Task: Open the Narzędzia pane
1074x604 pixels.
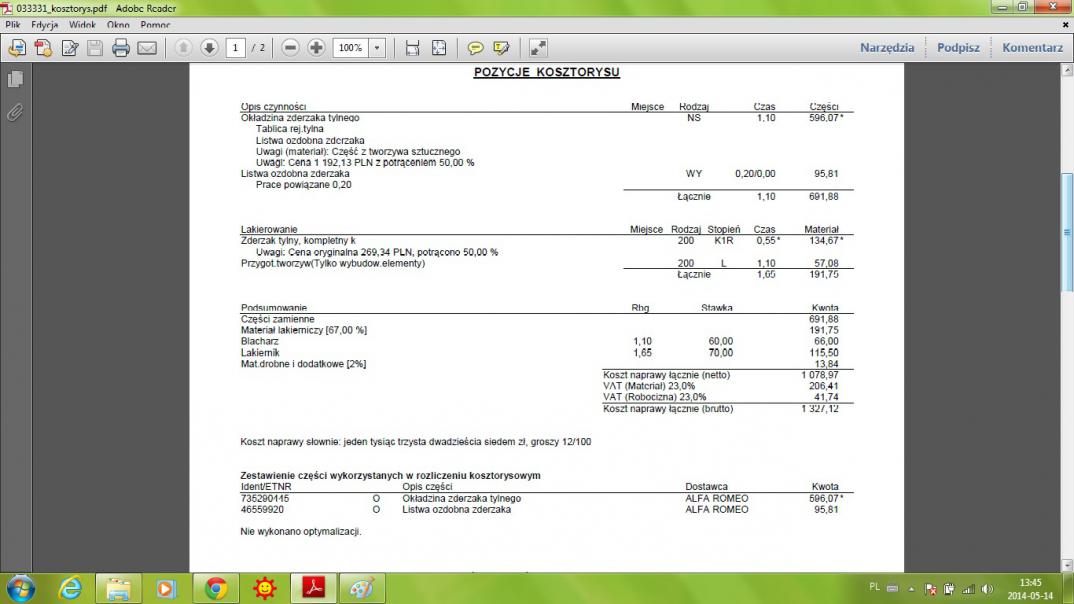Action: coord(887,48)
